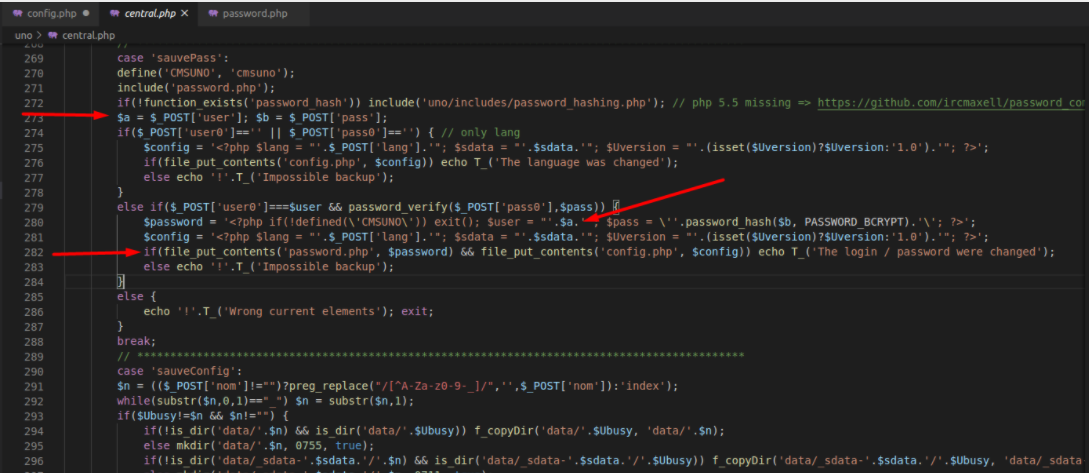Viewport: 1089px width, 473px height.
Task: Click the define('CMSUNO', 'cmsuno'); line
Action: click(x=206, y=73)
